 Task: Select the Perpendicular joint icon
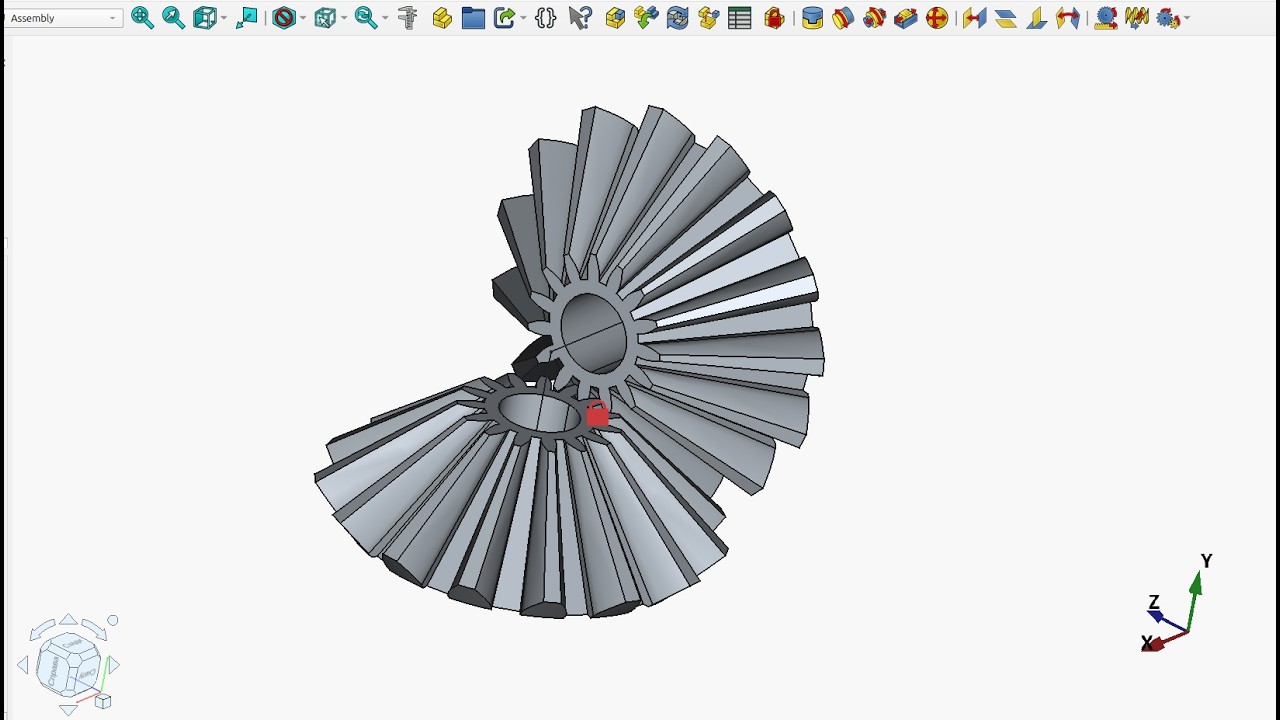click(x=1037, y=18)
